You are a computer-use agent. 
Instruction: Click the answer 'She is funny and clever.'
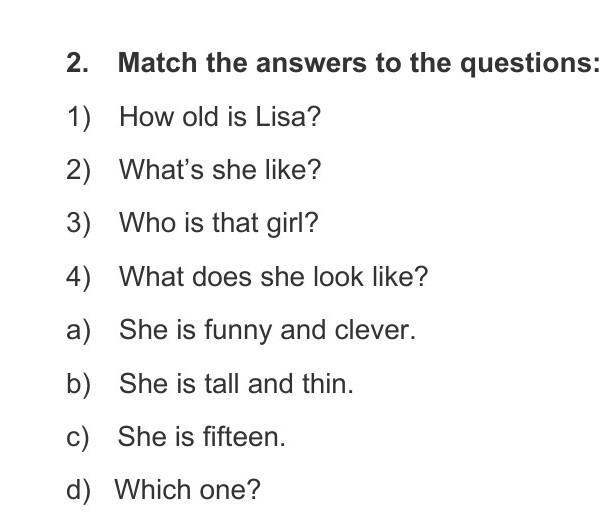tap(266, 330)
